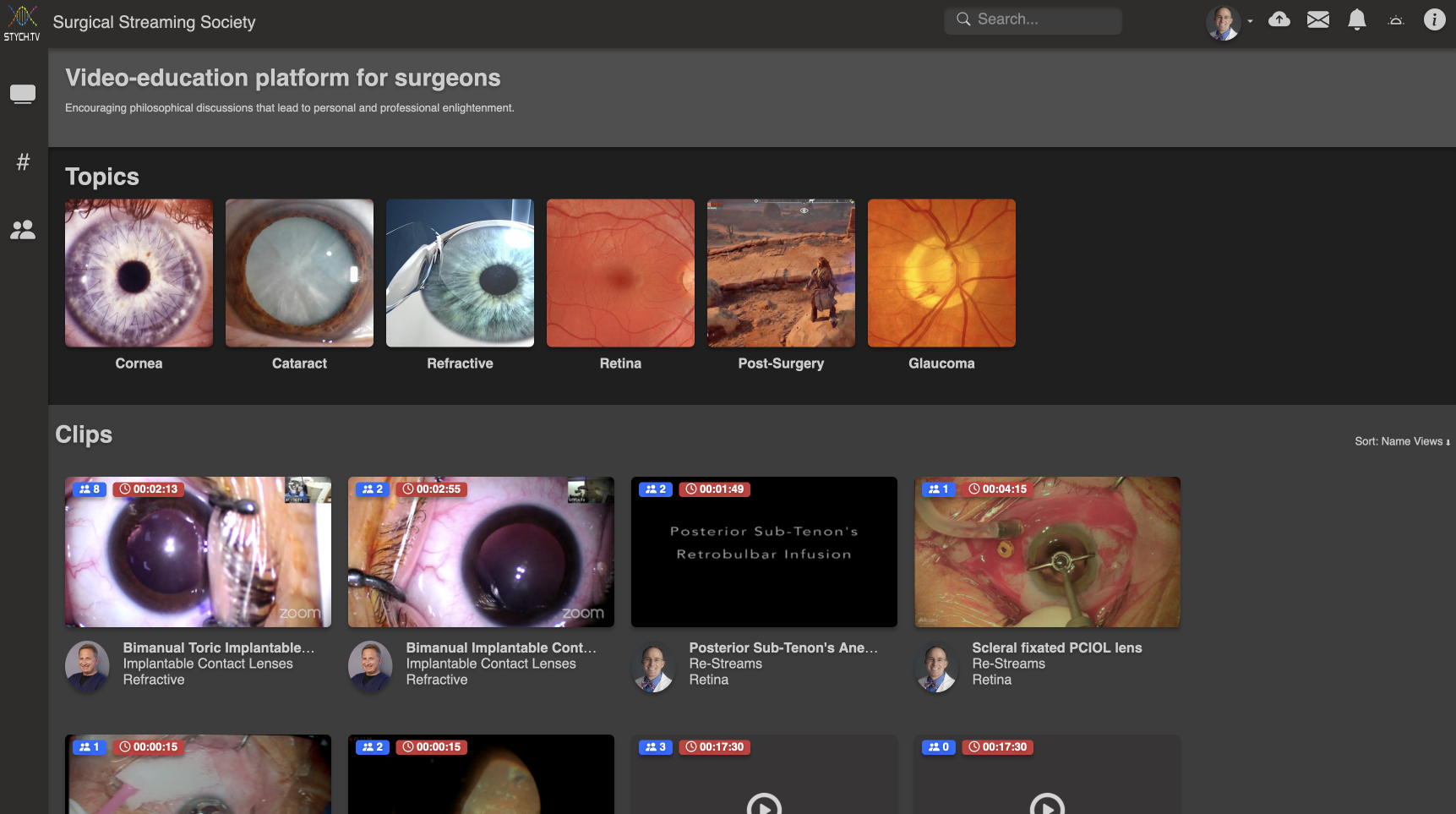Play the Bimanual Toric Implantable clip thumbnail
Viewport: 1456px width, 814px height.
tap(198, 552)
